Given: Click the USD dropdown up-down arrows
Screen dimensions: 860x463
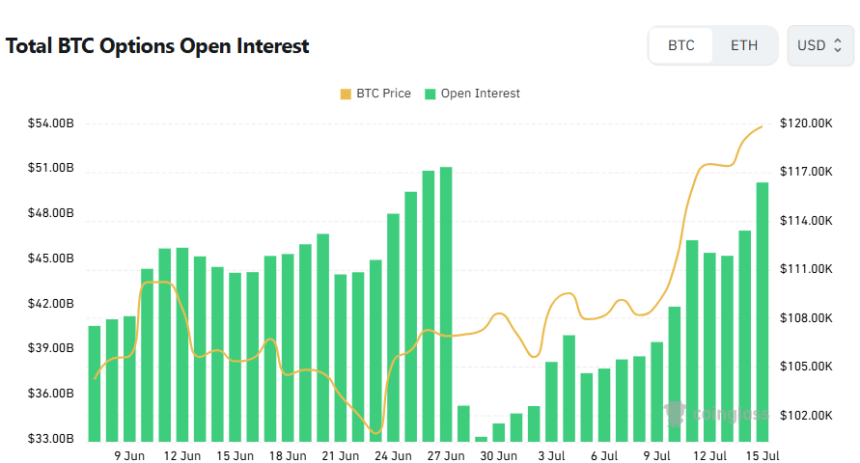Looking at the screenshot, I should pyautogui.click(x=838, y=46).
